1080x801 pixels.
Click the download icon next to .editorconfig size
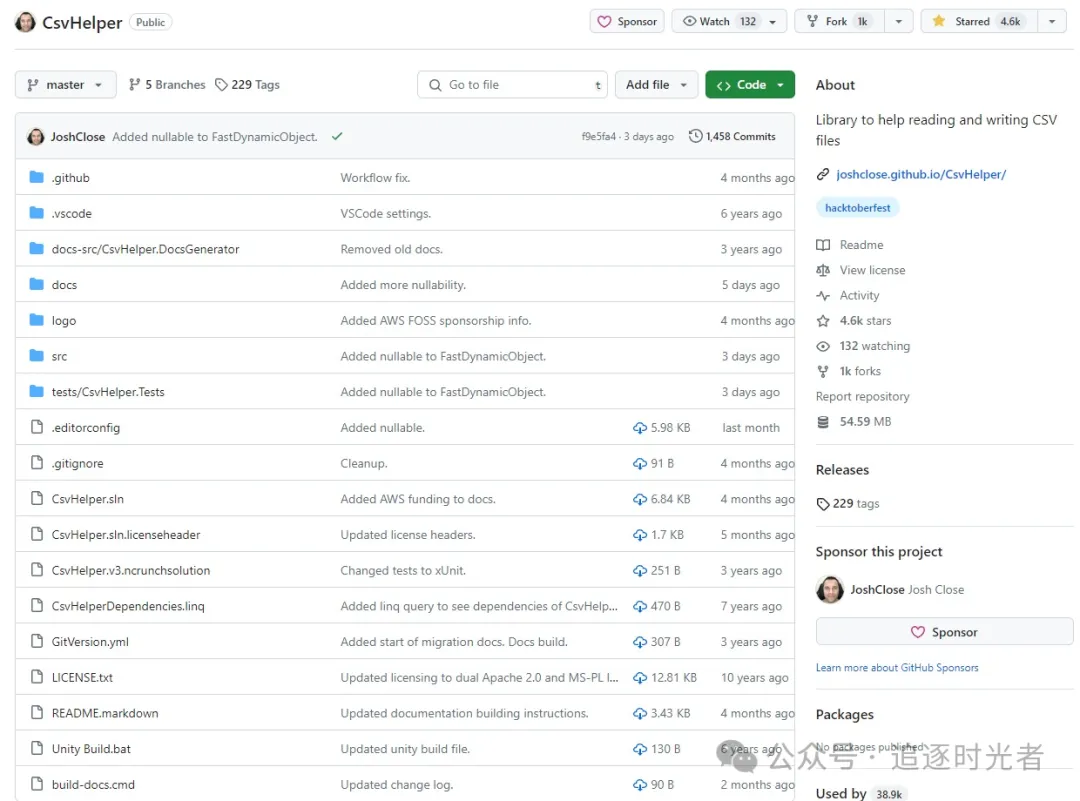pos(640,428)
